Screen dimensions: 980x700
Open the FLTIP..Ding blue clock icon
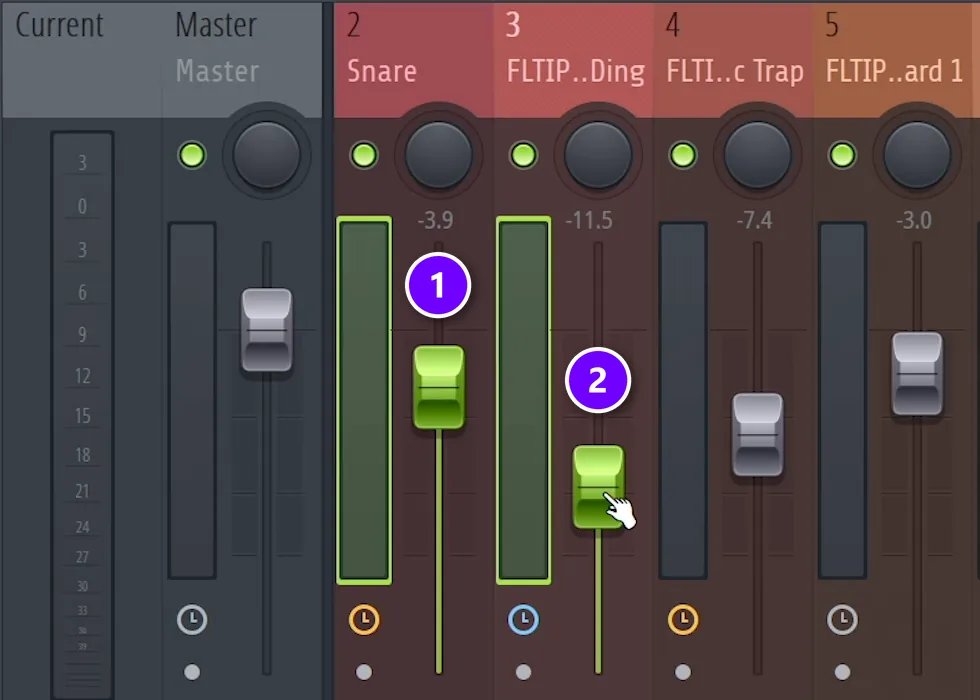tap(523, 619)
